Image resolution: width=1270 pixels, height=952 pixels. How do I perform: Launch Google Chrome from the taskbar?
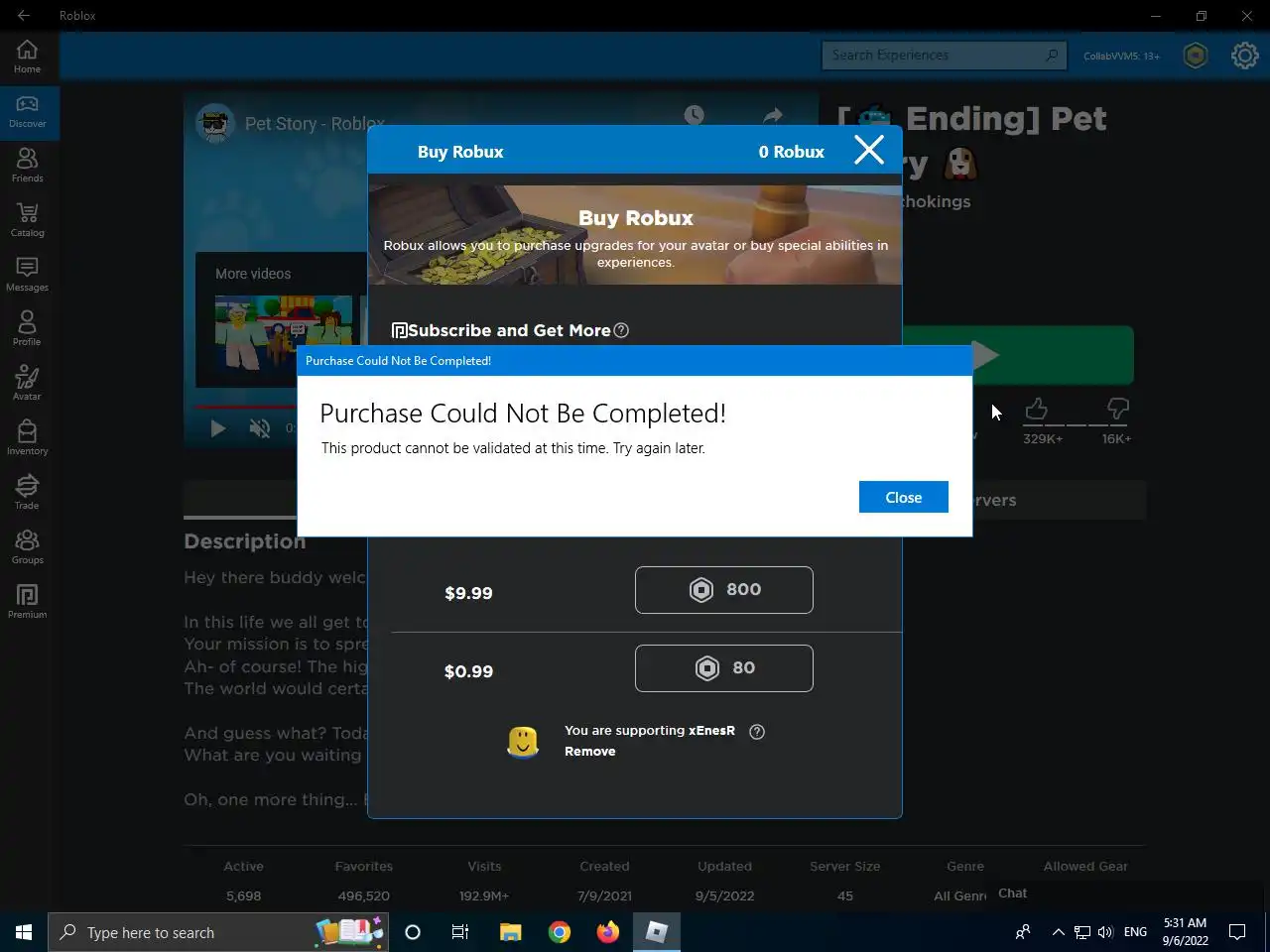(x=560, y=932)
